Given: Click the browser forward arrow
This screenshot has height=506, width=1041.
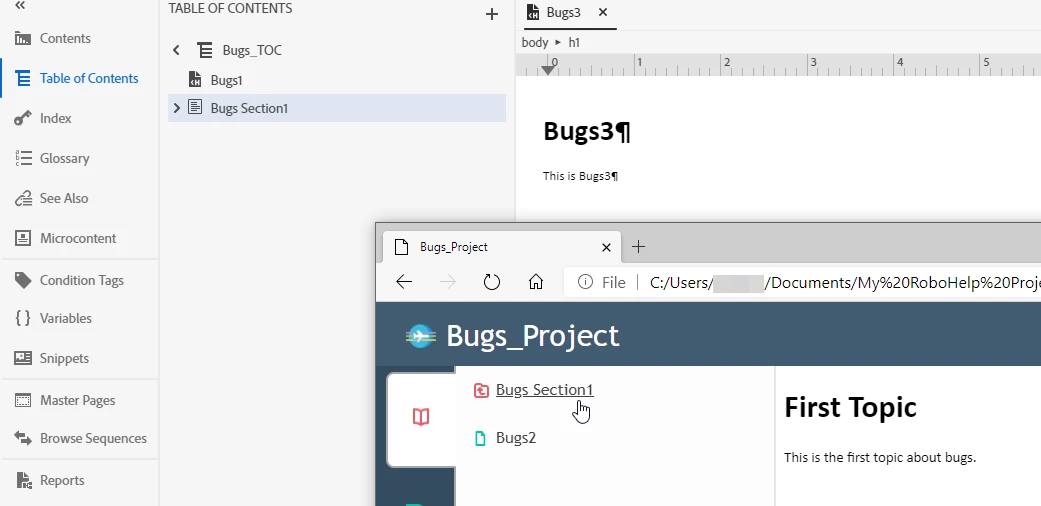Looking at the screenshot, I should point(448,282).
